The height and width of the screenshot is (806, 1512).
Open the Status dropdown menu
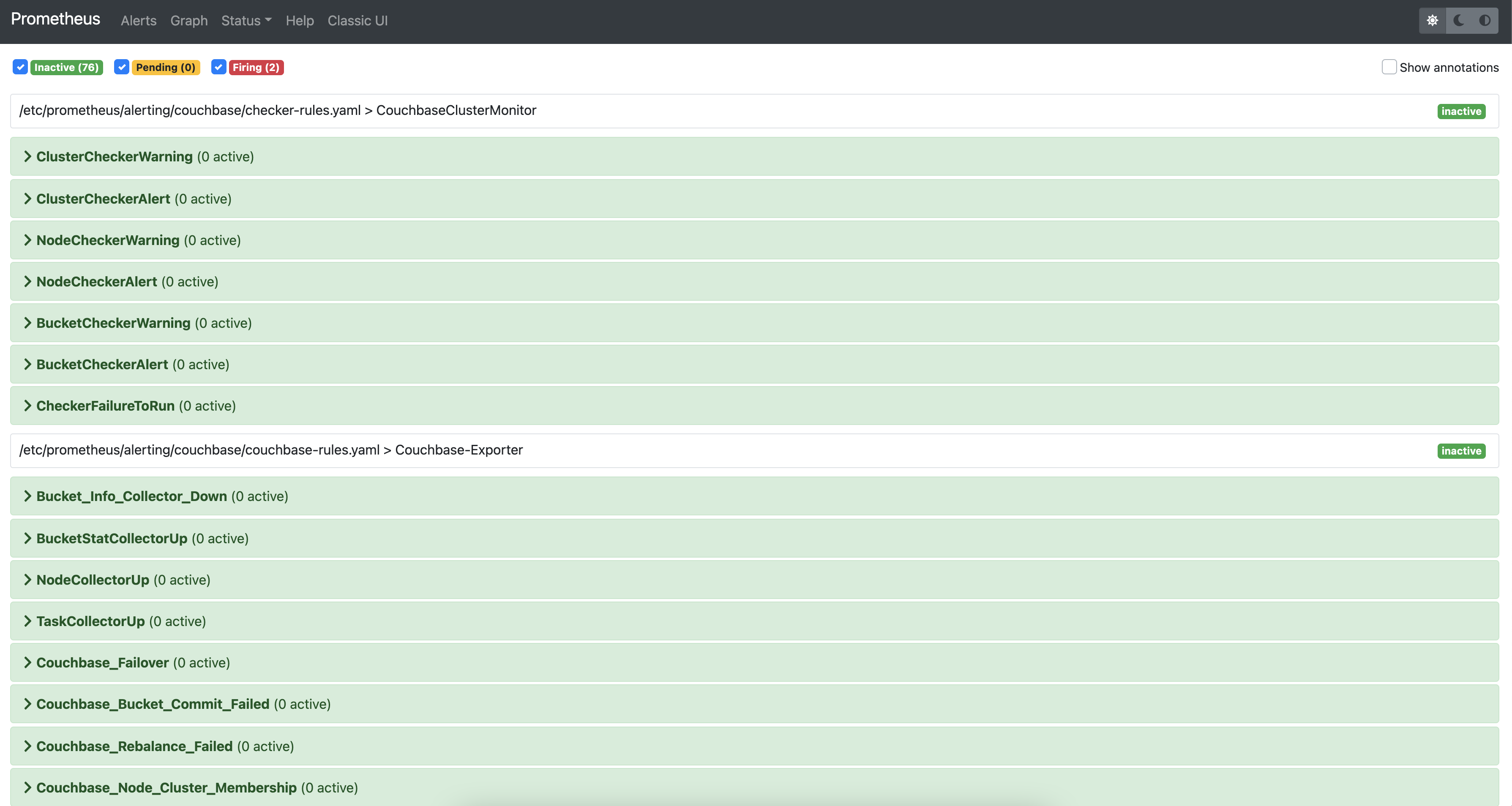[246, 21]
